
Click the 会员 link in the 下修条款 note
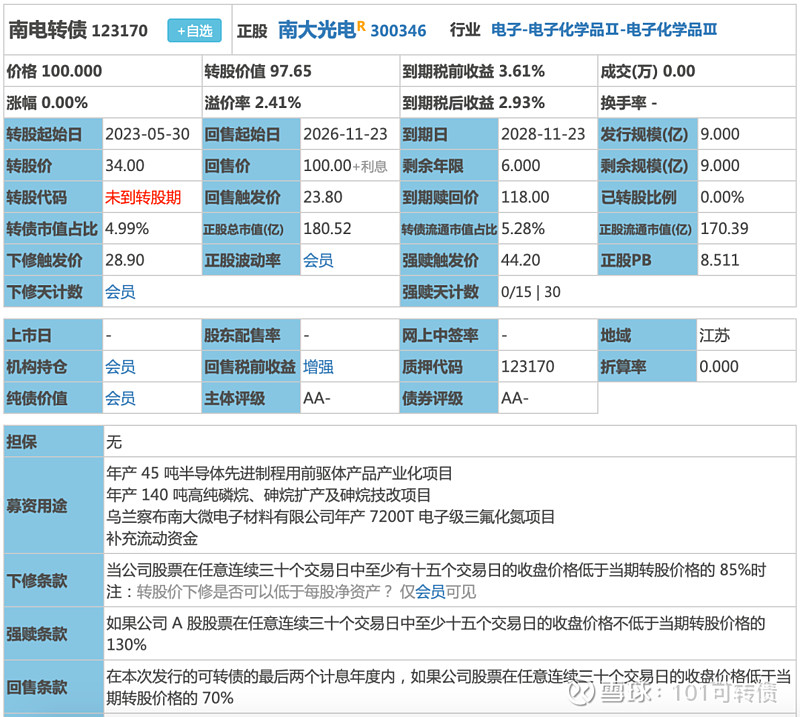tap(430, 592)
